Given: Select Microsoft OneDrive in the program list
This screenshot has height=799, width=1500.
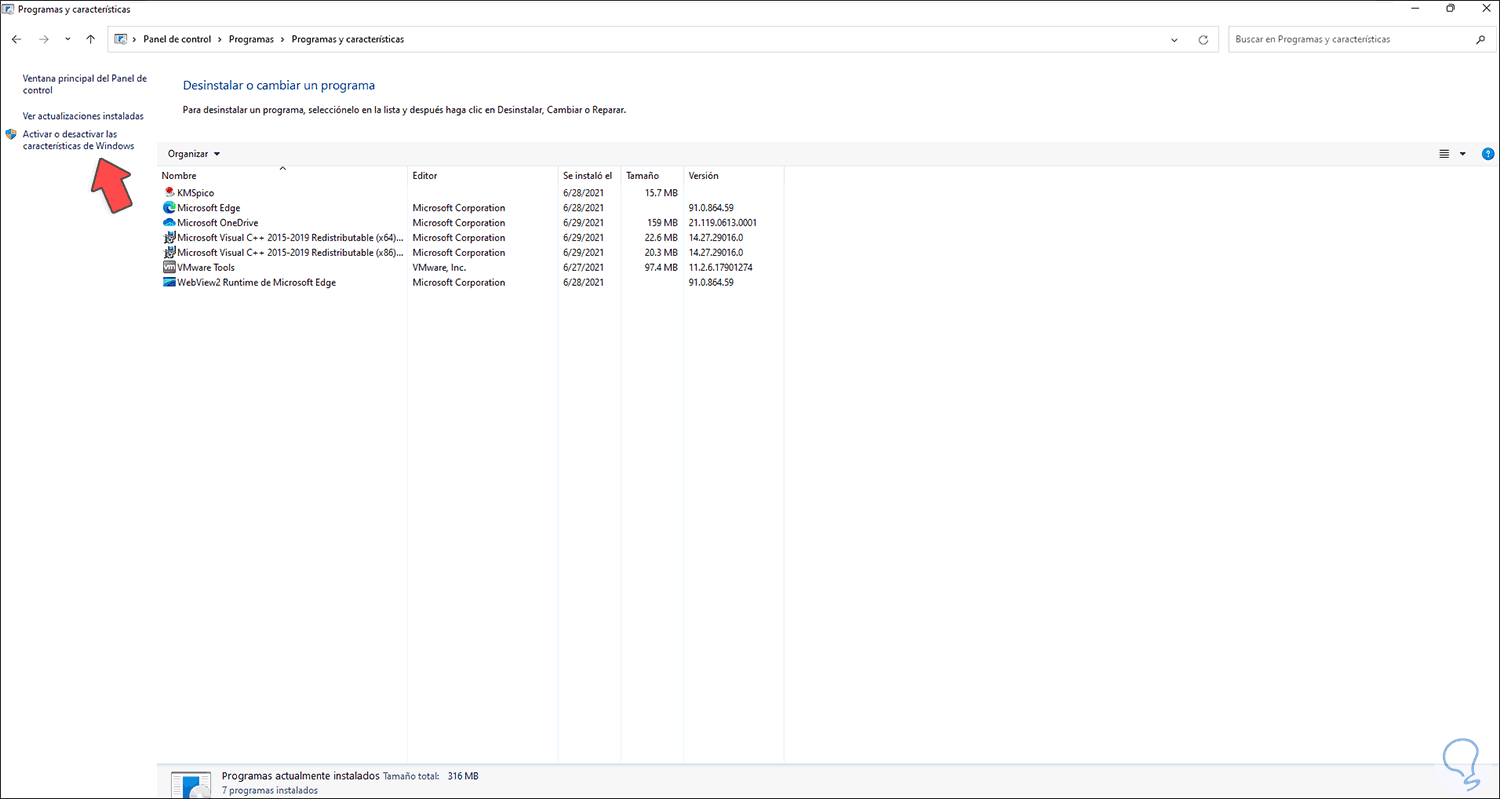Looking at the screenshot, I should click(471, 223).
